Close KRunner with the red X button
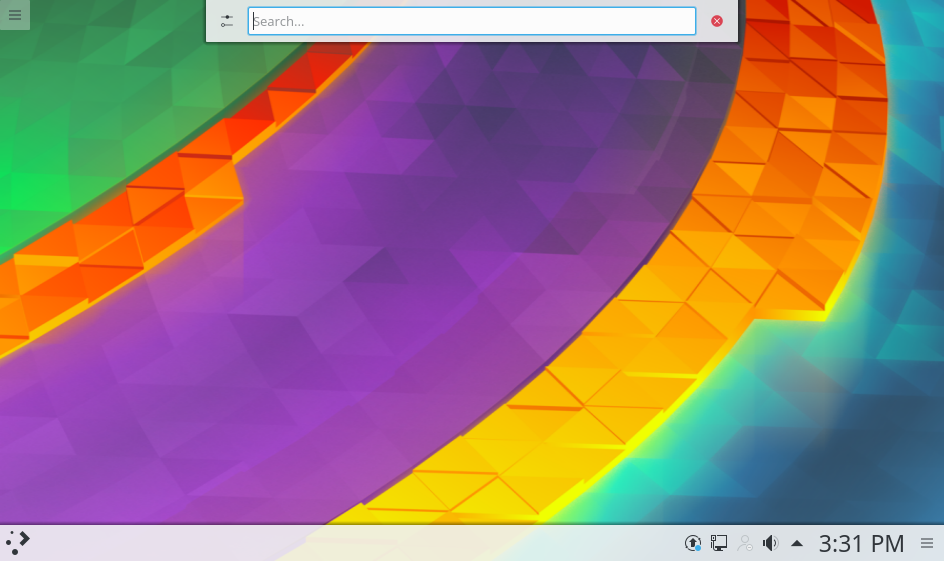The image size is (944, 561). [x=716, y=21]
